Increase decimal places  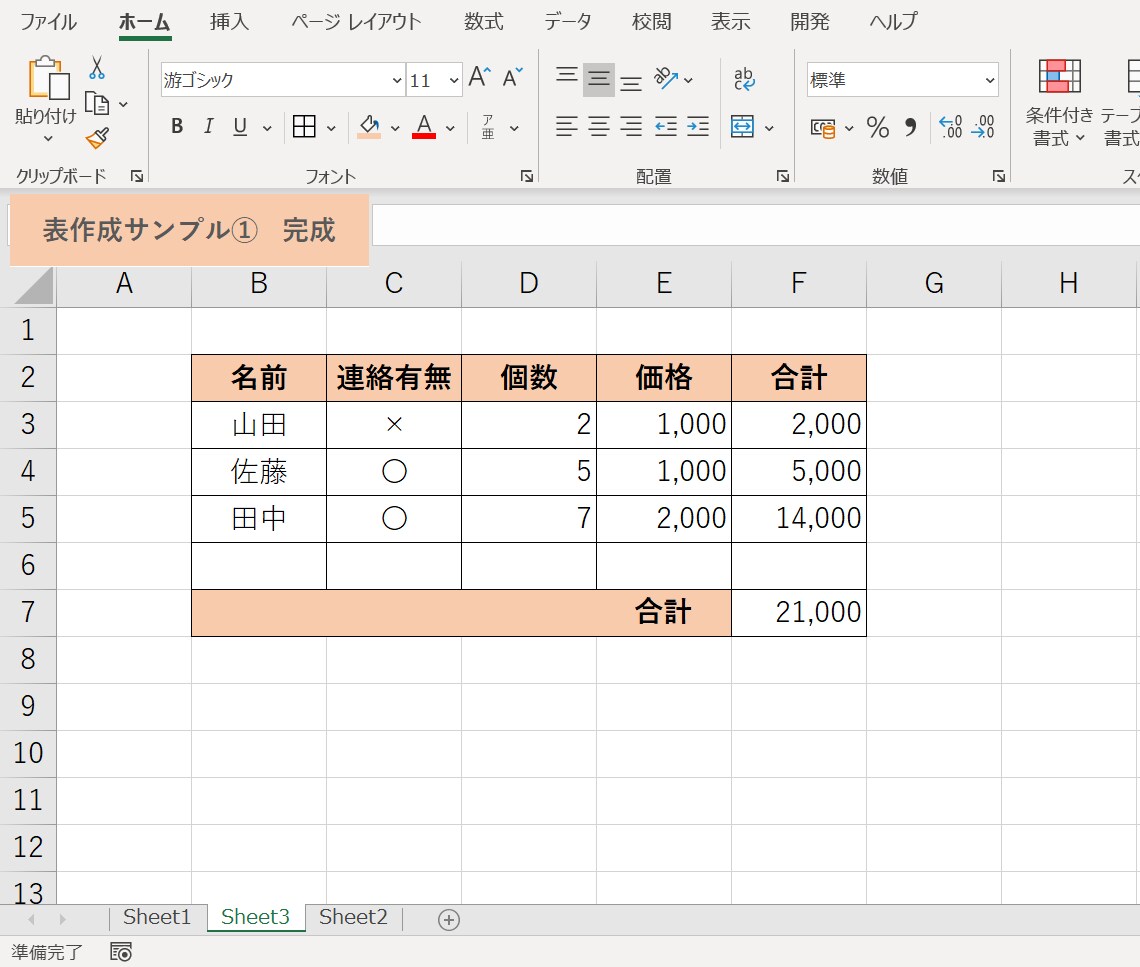coord(950,127)
